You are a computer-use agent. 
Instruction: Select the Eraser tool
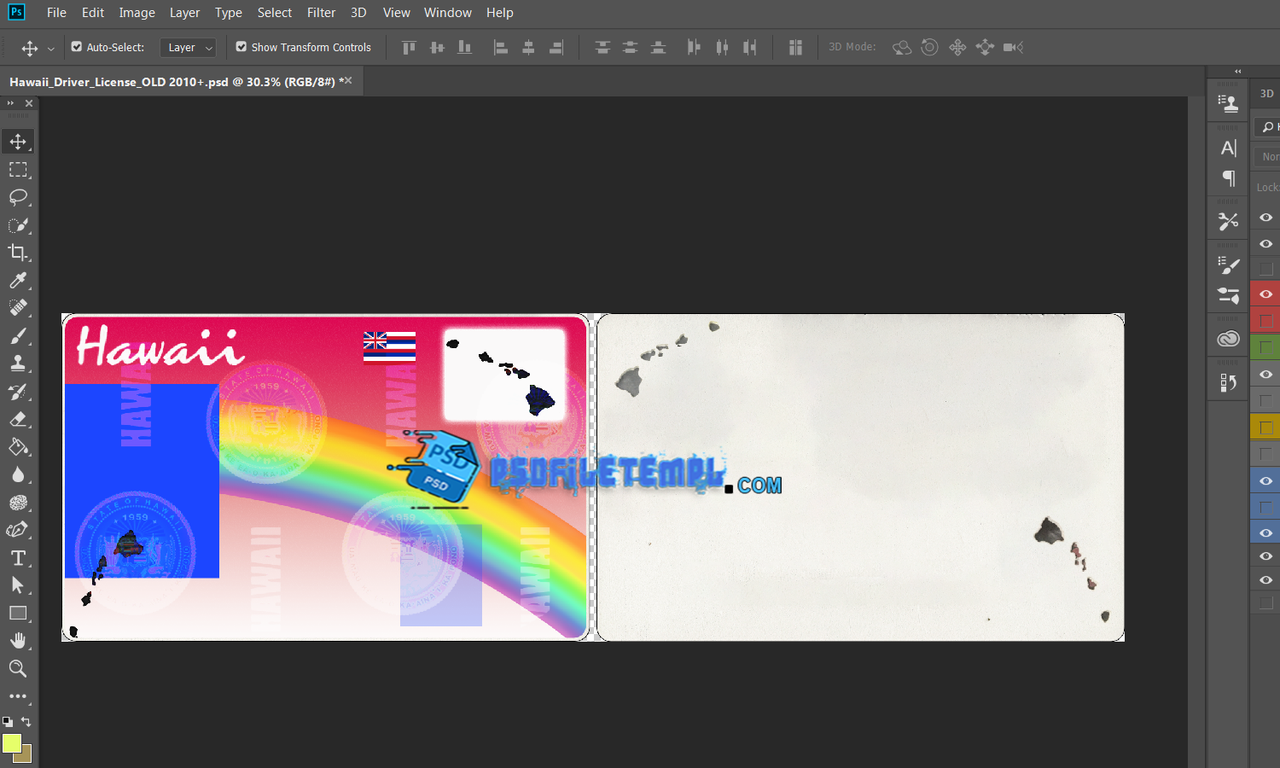[x=18, y=419]
